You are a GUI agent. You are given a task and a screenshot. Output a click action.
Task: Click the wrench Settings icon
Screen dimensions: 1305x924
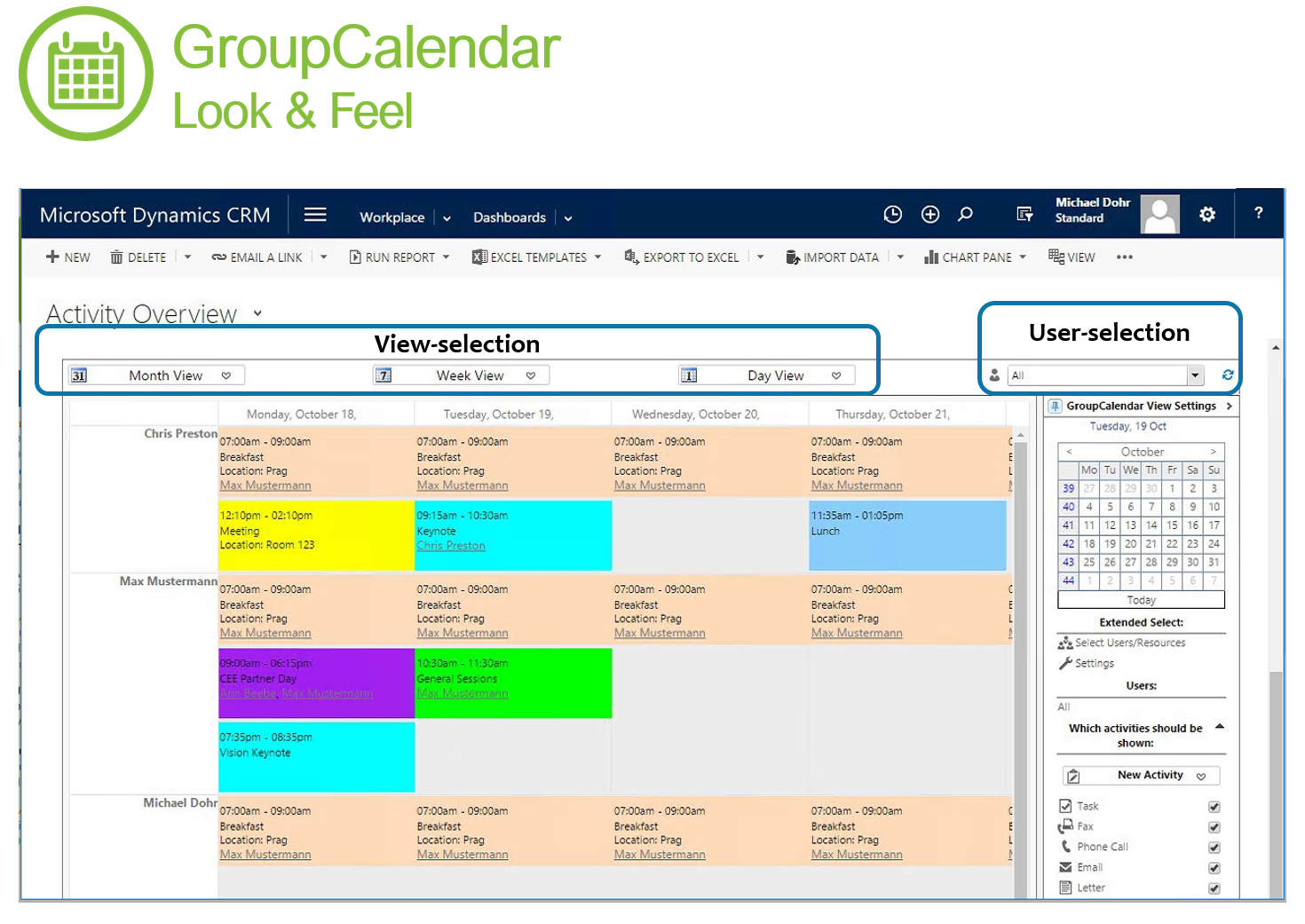(x=1065, y=663)
